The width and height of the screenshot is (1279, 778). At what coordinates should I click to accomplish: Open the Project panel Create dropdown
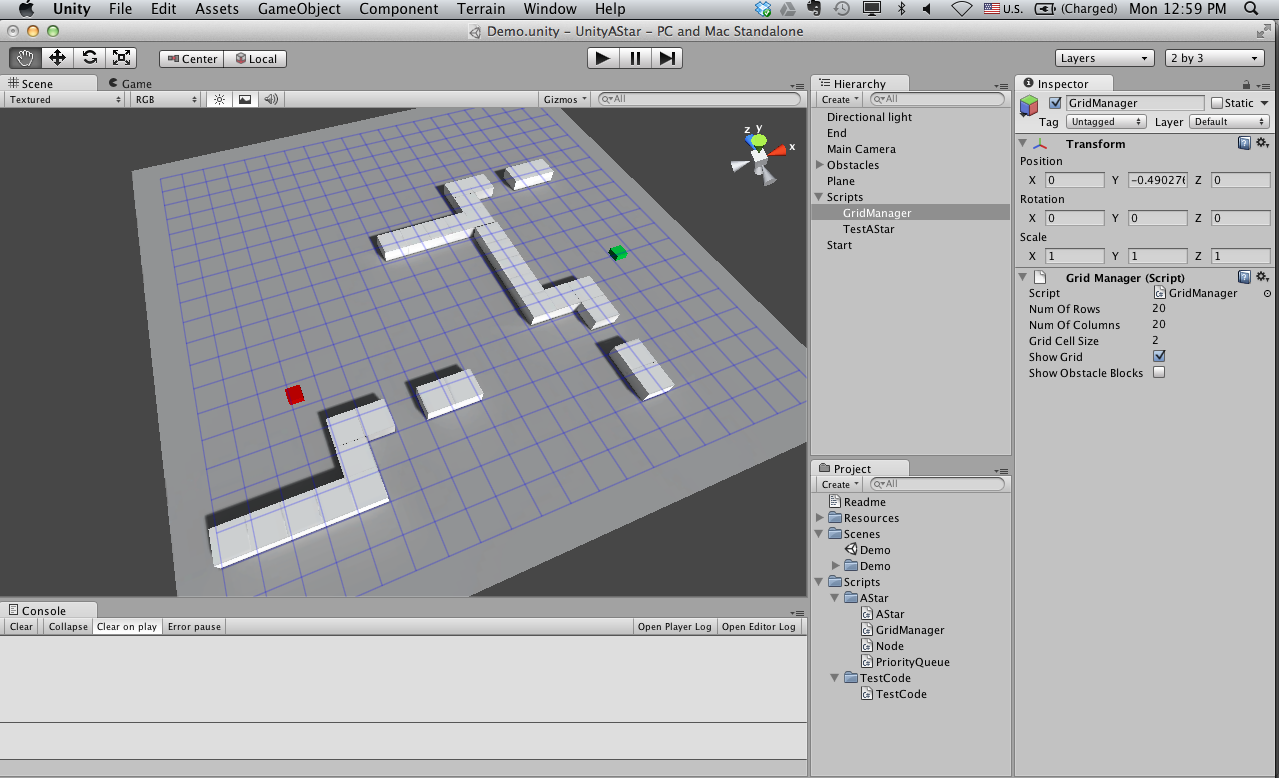(x=840, y=484)
